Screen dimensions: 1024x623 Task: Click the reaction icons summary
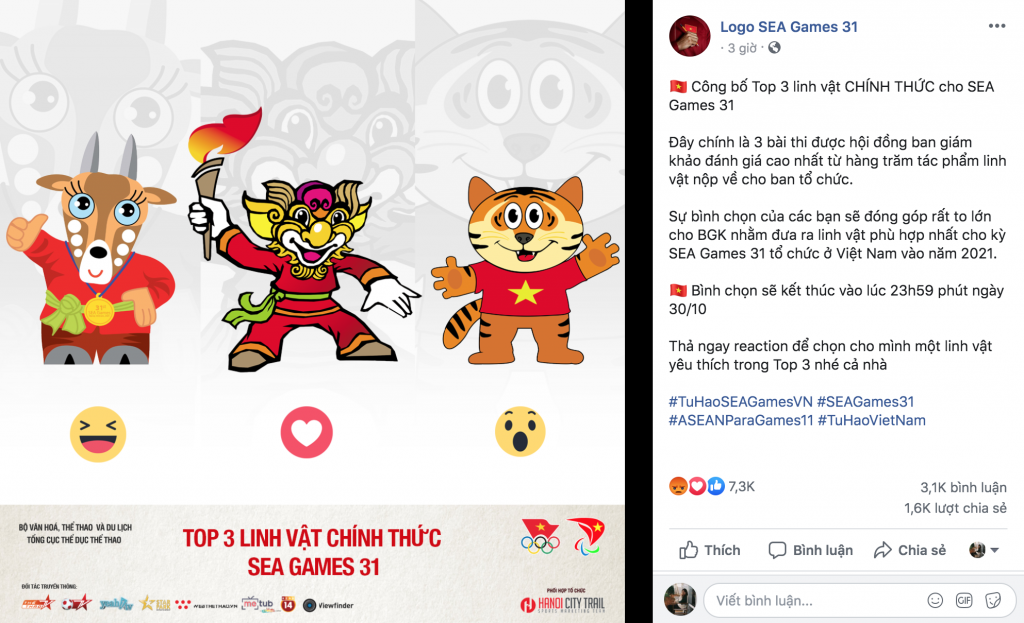[x=697, y=486]
